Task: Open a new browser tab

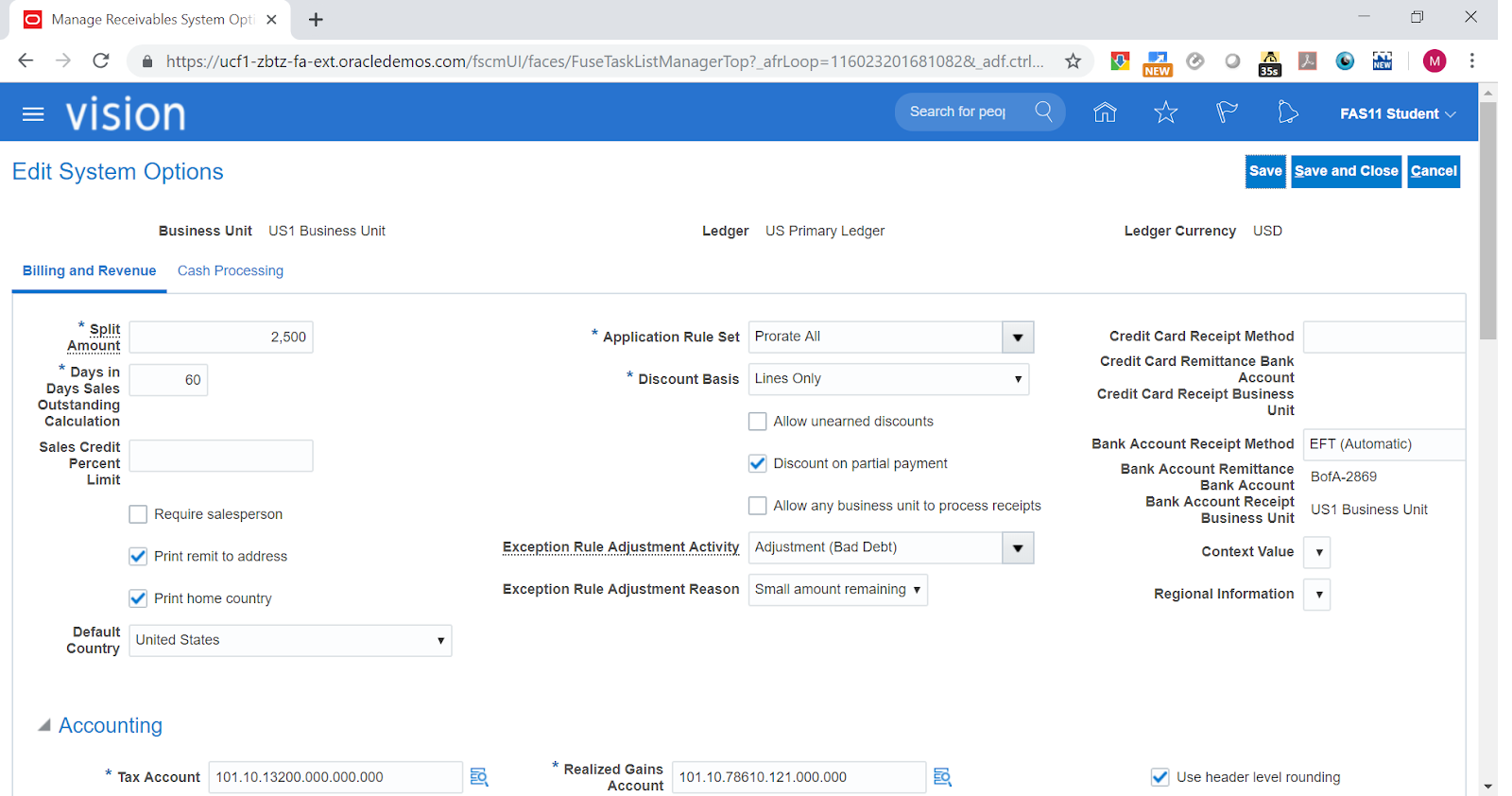Action: pyautogui.click(x=316, y=20)
